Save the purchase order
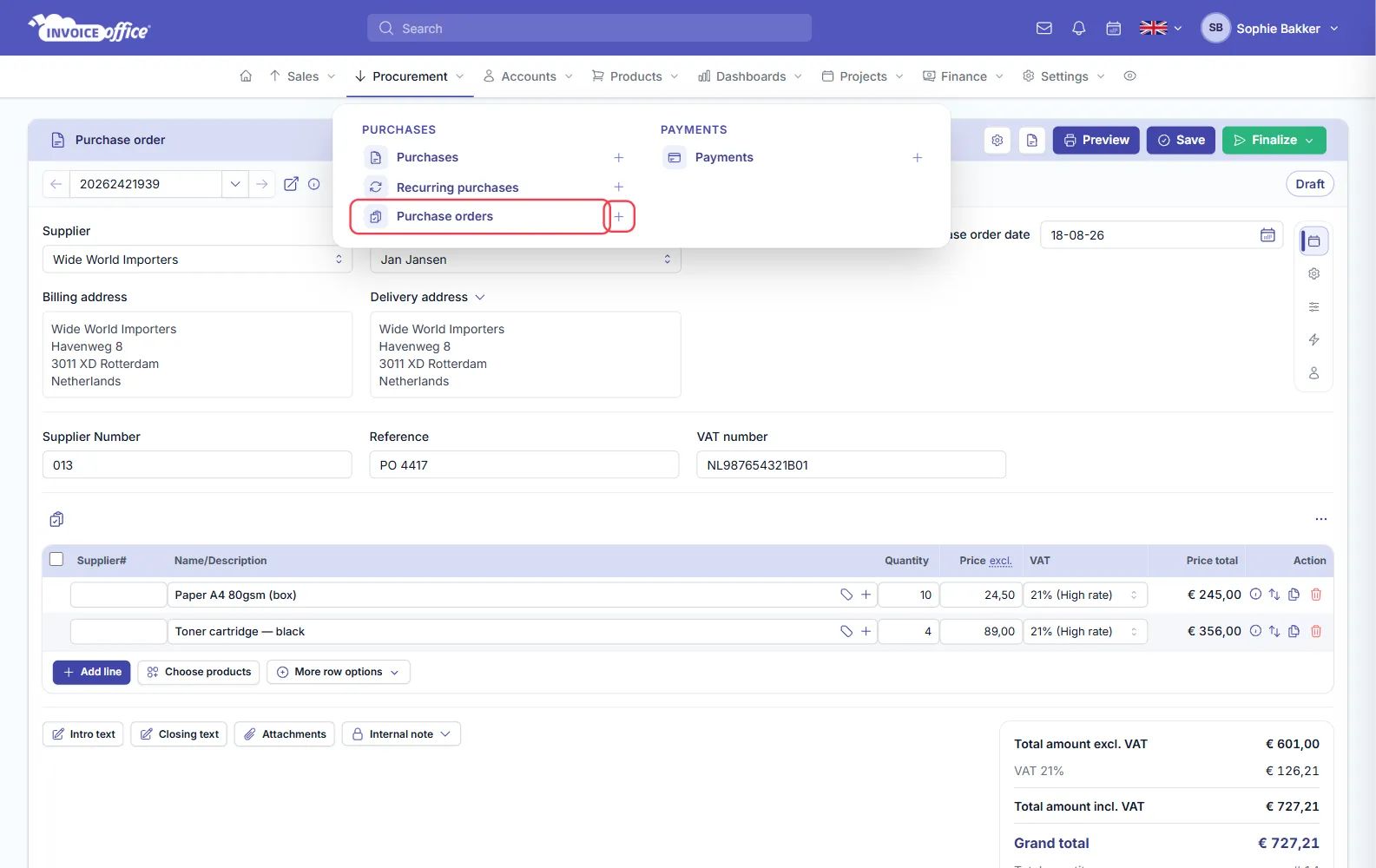 [x=1181, y=140]
